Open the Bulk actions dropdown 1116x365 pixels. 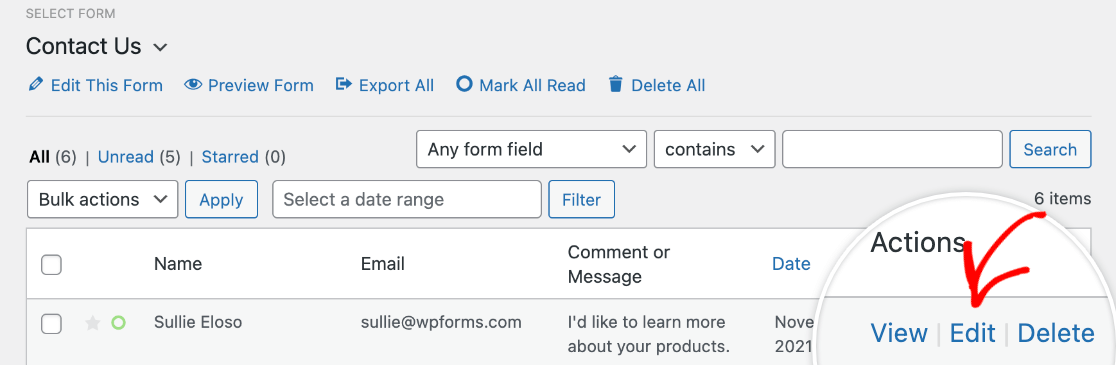click(102, 199)
